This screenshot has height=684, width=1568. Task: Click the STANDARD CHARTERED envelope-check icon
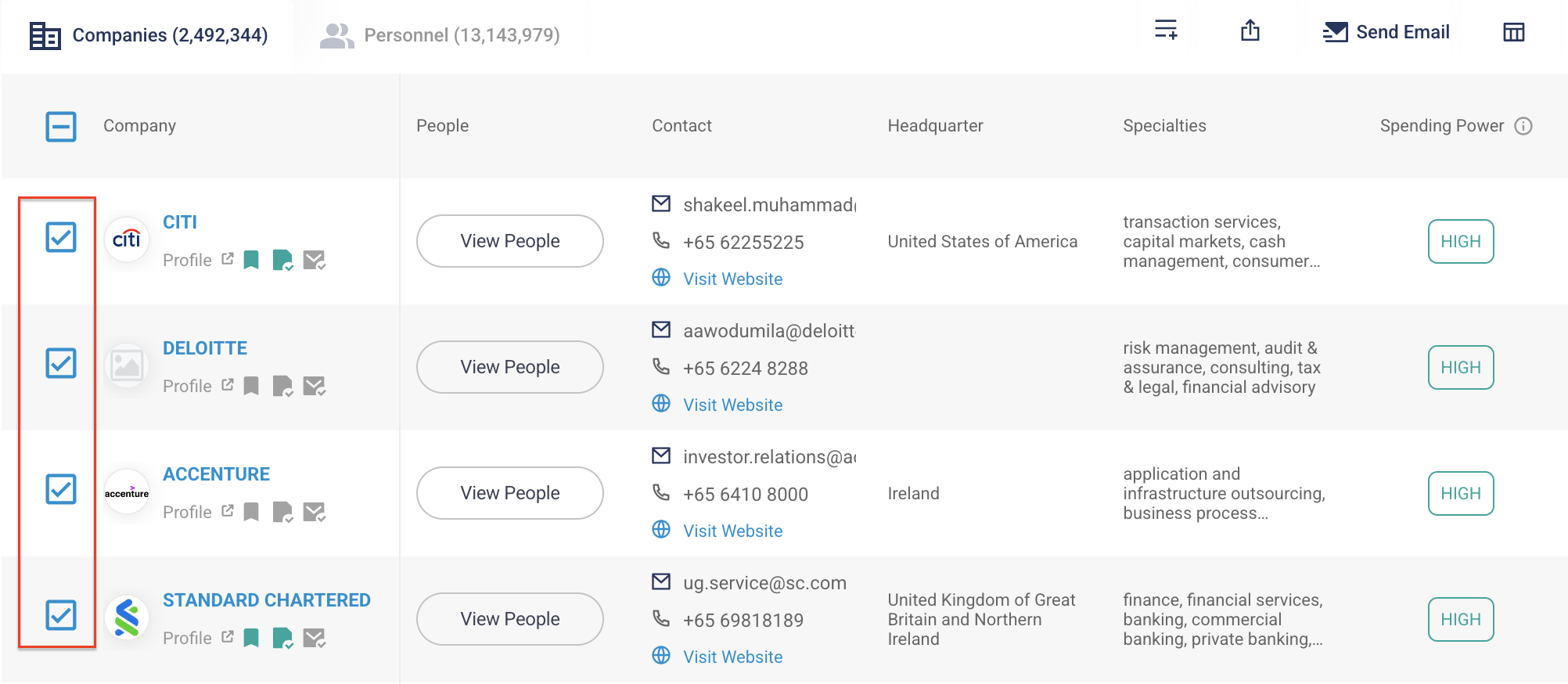(315, 638)
